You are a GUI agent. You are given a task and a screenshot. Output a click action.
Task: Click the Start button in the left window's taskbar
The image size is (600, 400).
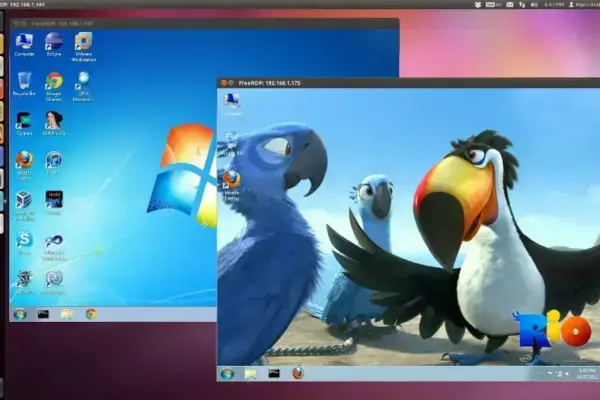pyautogui.click(x=20, y=314)
